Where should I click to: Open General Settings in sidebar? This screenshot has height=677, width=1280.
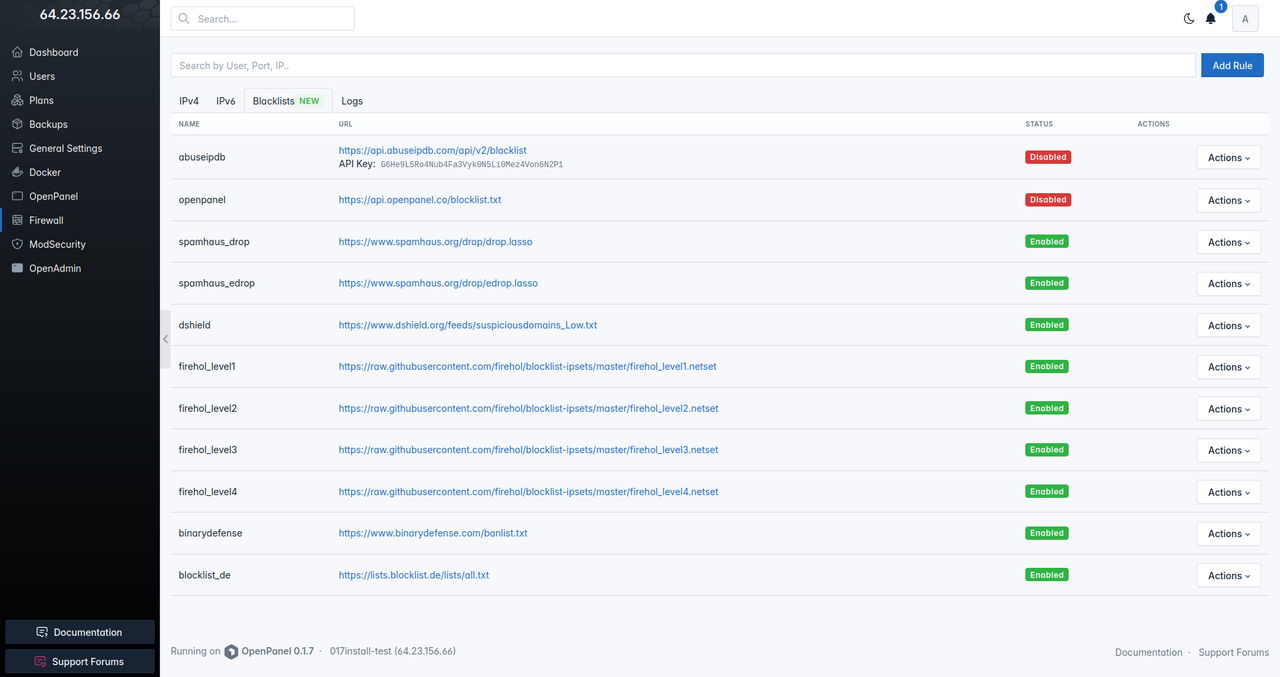[65, 148]
